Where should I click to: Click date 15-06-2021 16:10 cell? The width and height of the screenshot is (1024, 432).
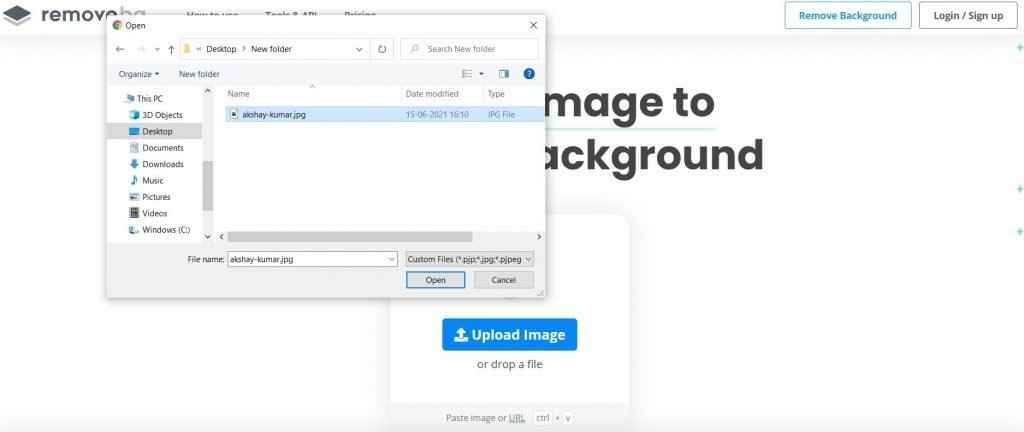tap(437, 115)
